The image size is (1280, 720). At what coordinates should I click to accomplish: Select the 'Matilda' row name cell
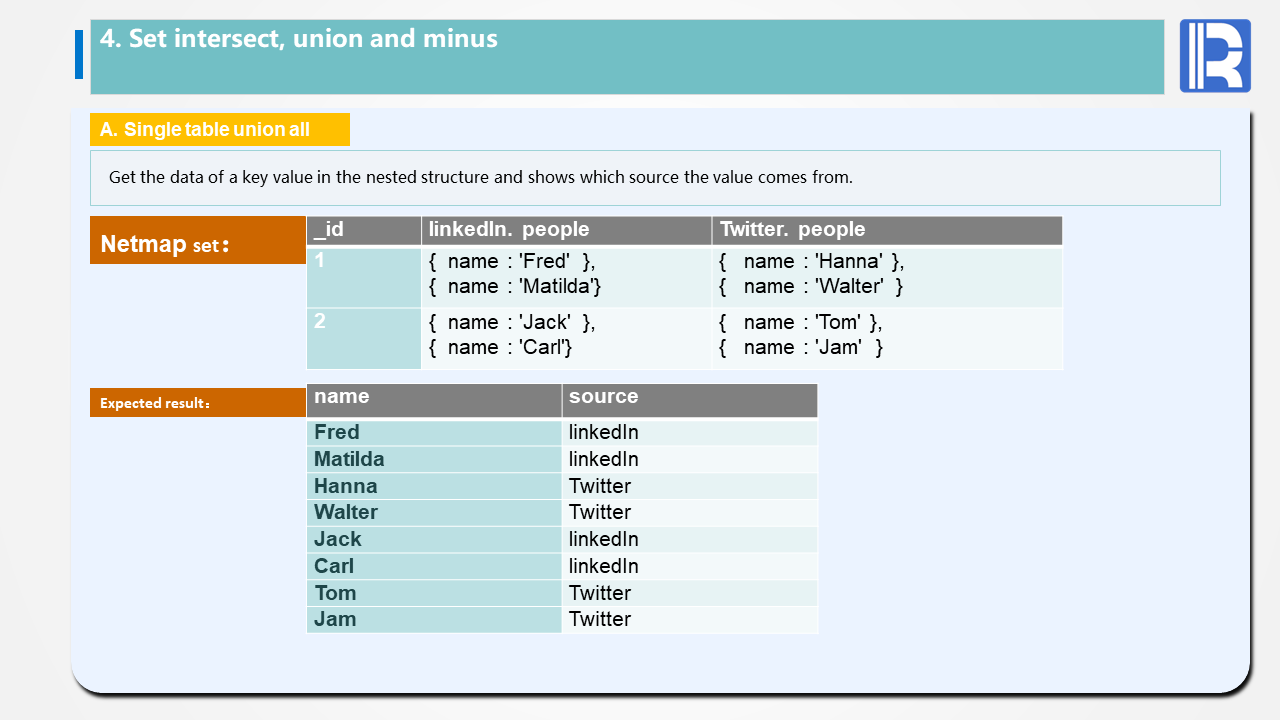click(x=433, y=460)
